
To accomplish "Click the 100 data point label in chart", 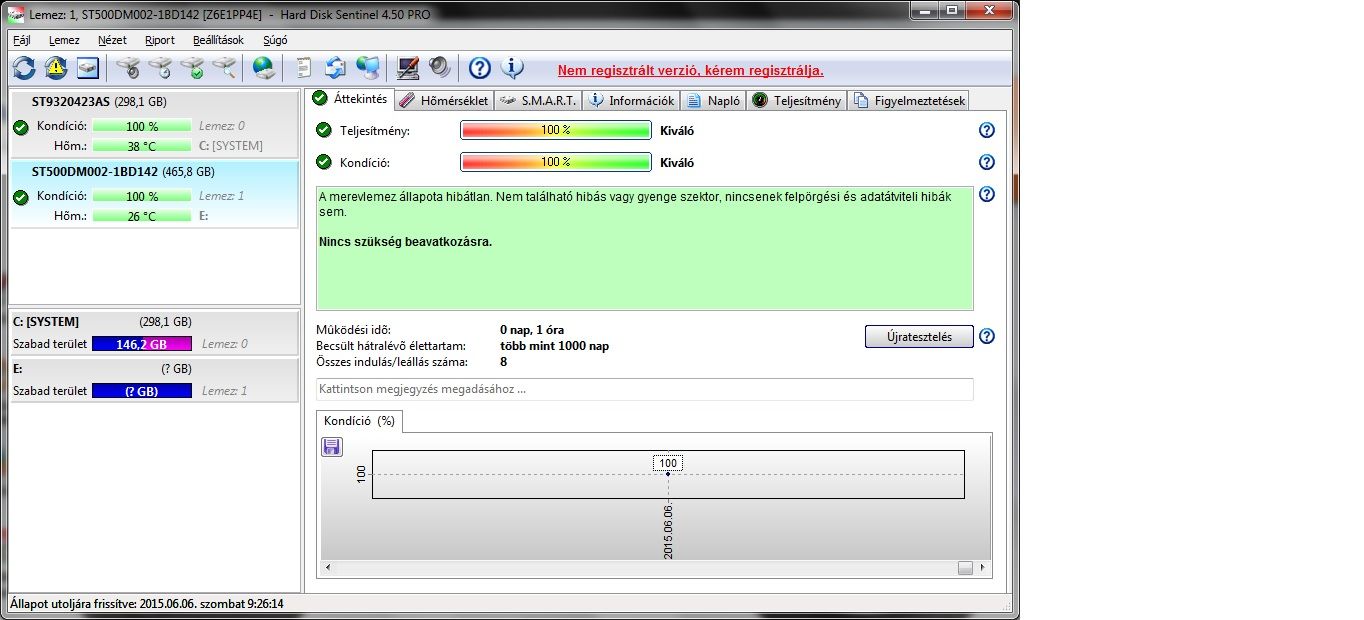I will pos(668,463).
